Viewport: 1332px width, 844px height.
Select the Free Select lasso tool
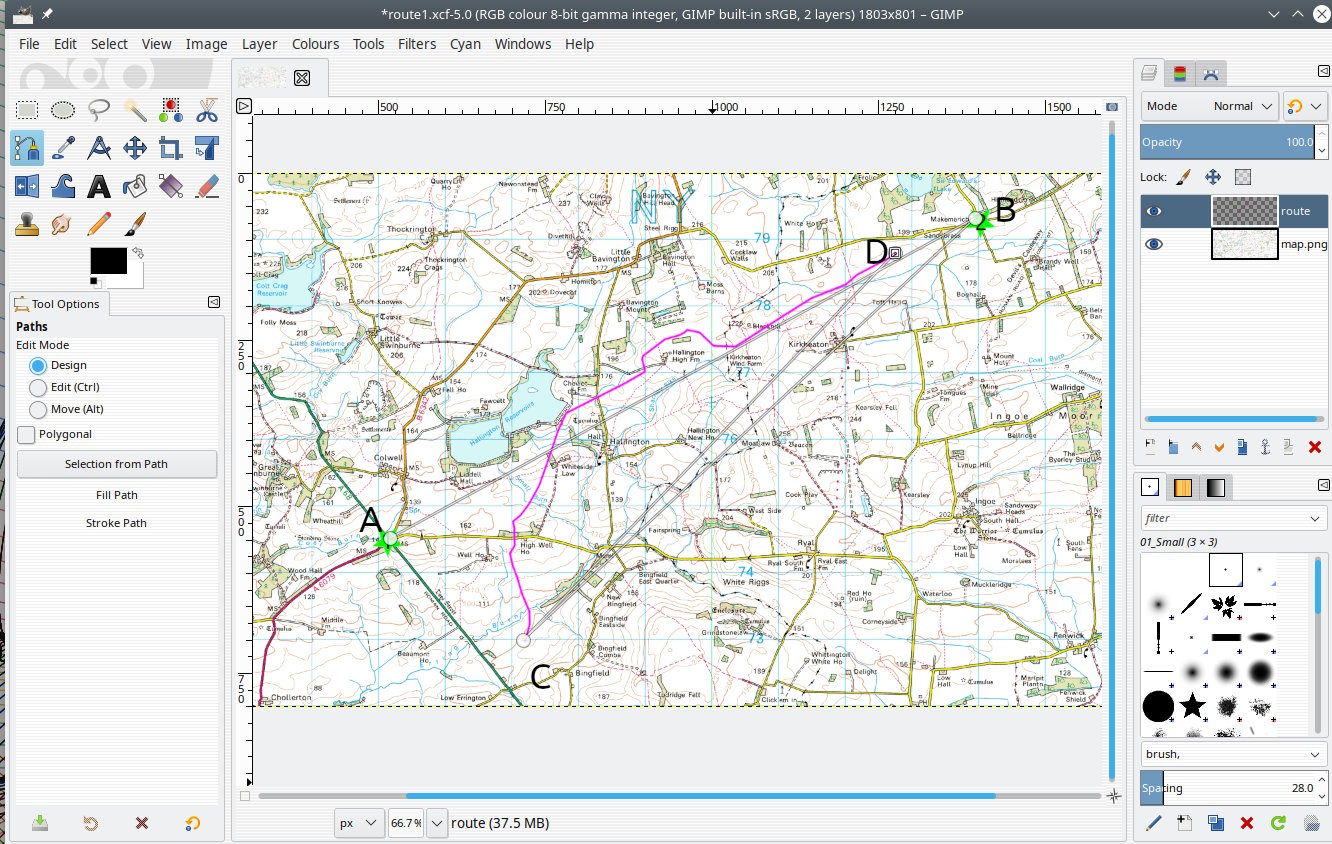pos(99,110)
